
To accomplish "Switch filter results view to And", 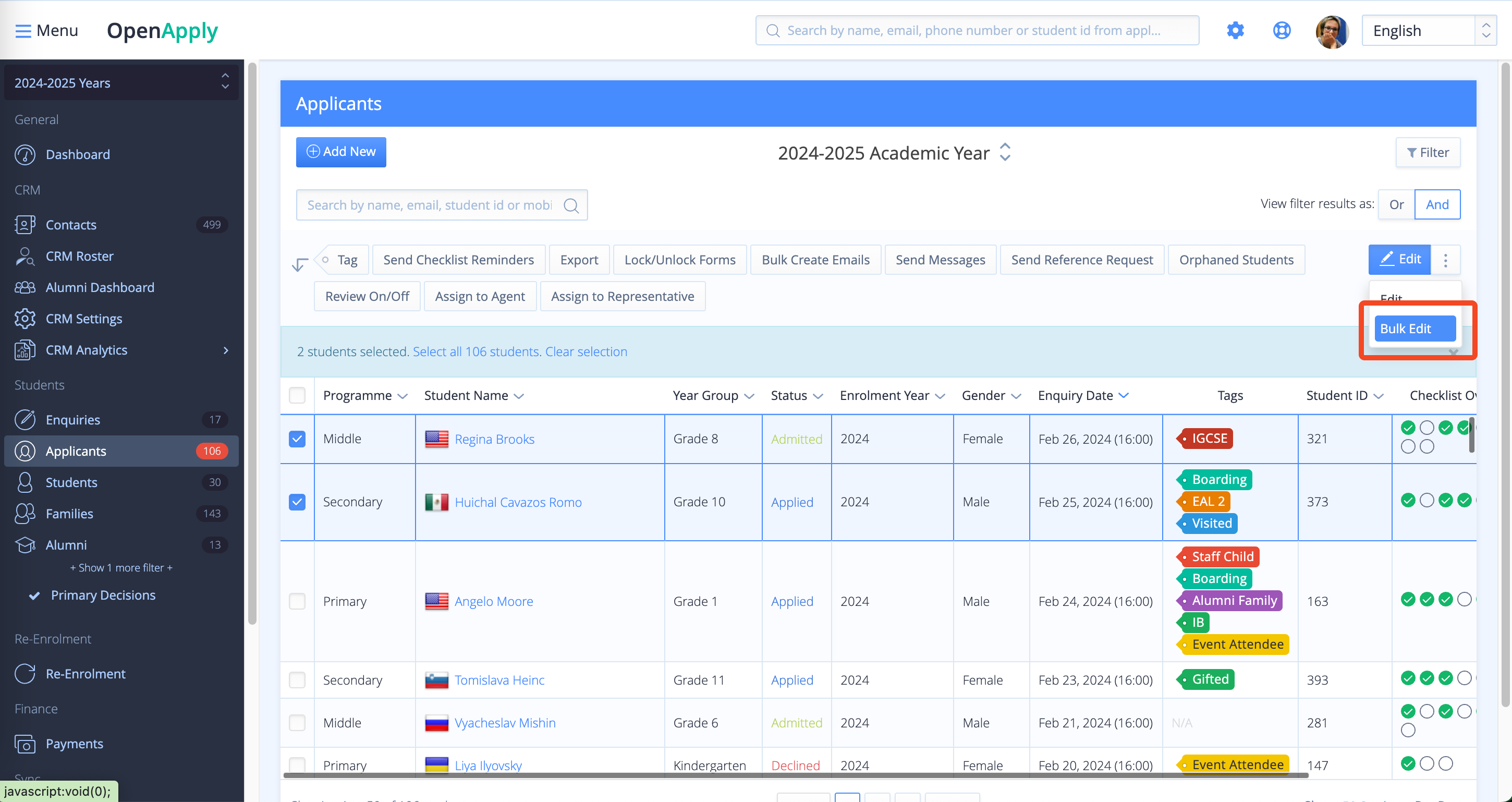I will click(1437, 205).
